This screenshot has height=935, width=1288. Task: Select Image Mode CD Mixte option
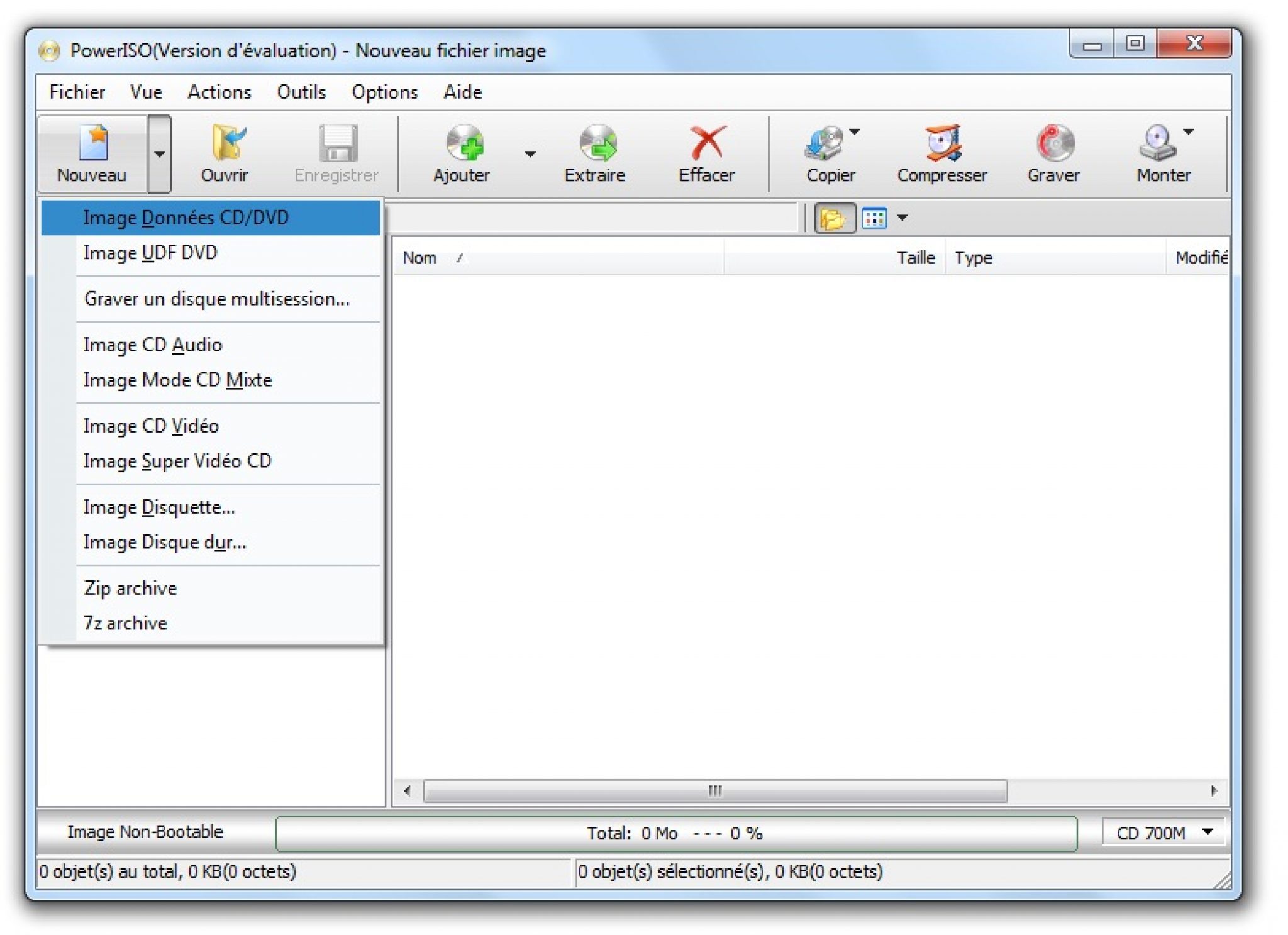pos(211,380)
